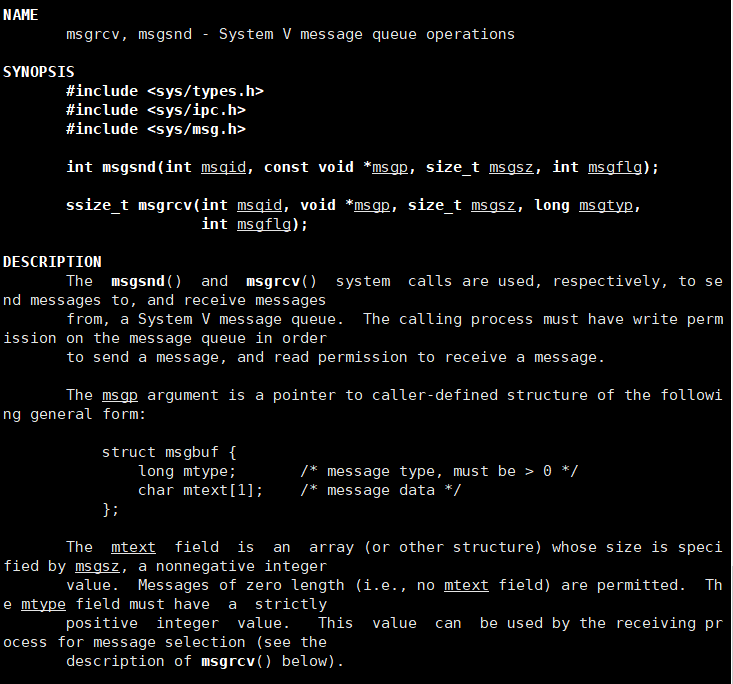The width and height of the screenshot is (733, 684).
Task: Click underlined mtype before 'field must have'
Action: pos(43,605)
